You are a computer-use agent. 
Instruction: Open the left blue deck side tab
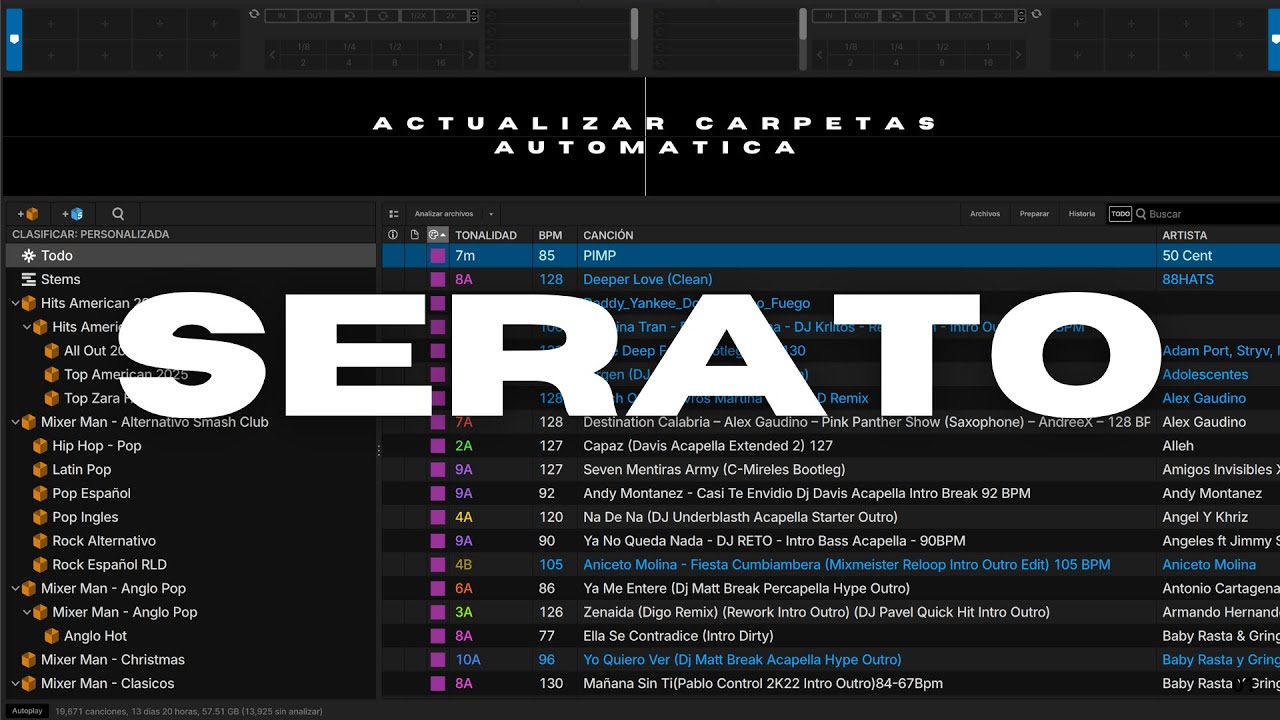(14, 38)
